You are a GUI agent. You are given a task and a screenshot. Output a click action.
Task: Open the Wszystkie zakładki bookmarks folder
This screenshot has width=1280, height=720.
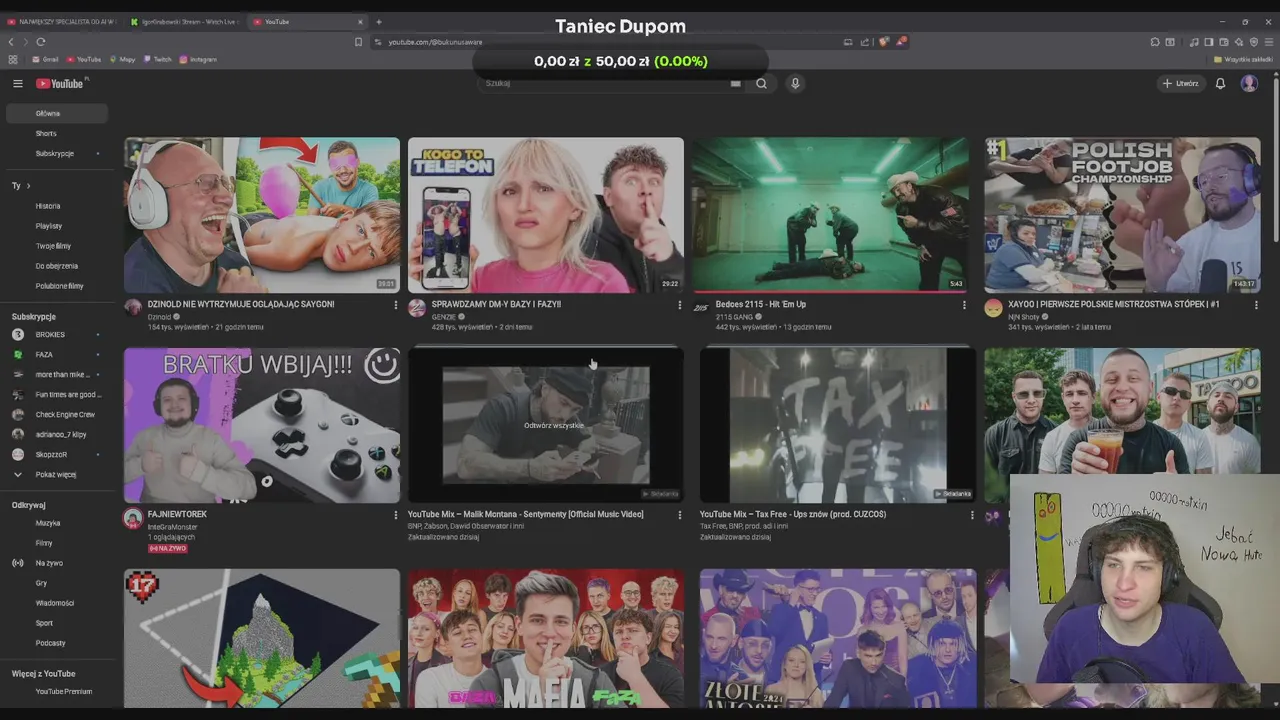point(1243,60)
